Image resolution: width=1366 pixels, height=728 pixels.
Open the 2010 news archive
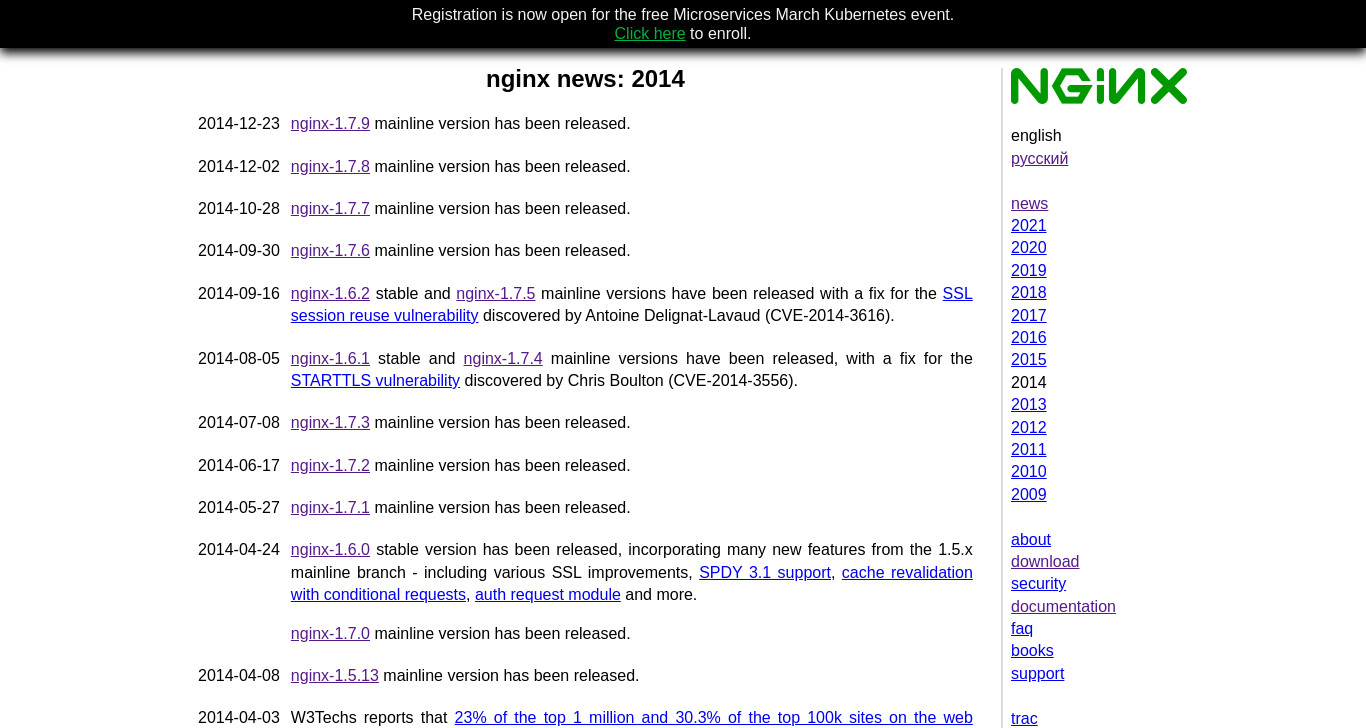(x=1028, y=472)
